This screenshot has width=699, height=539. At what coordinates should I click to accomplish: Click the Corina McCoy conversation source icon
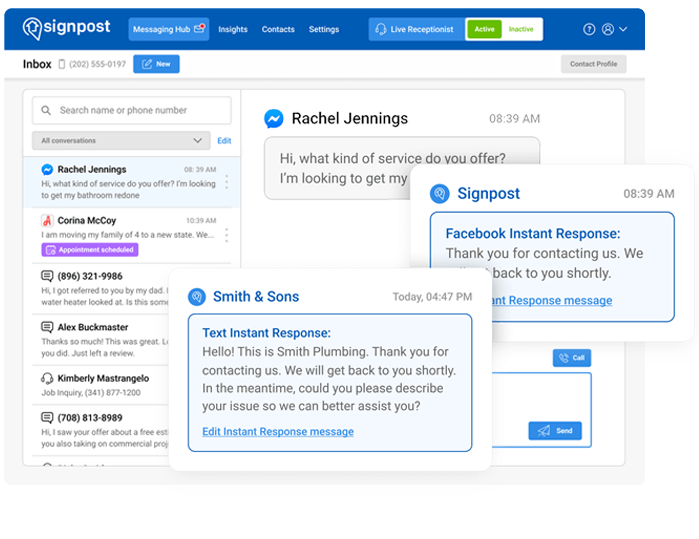pos(47,220)
